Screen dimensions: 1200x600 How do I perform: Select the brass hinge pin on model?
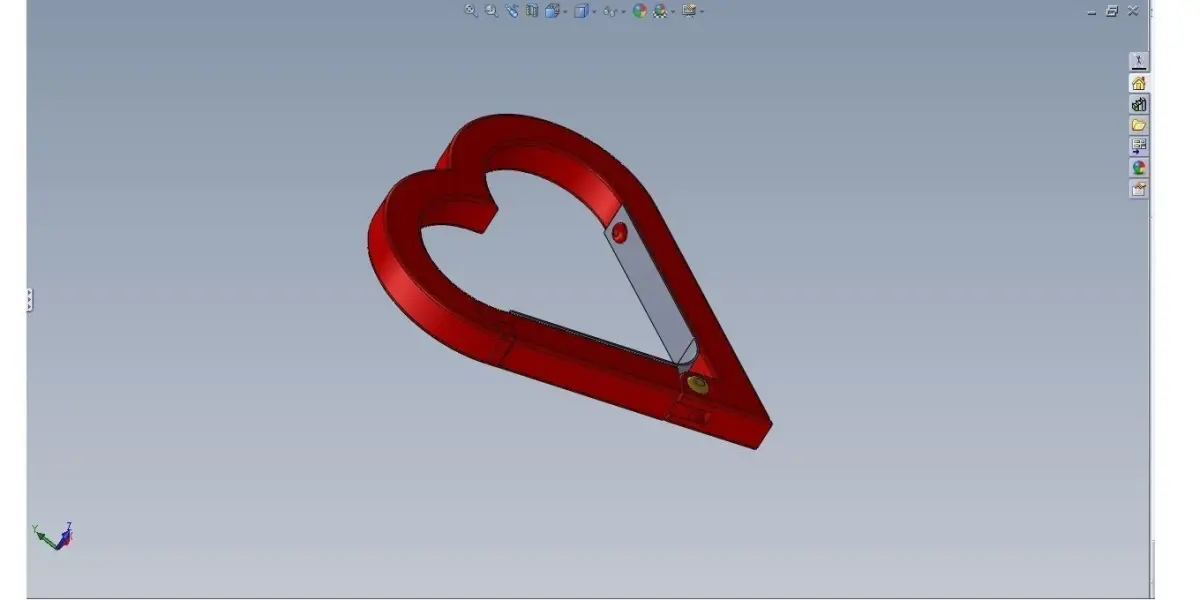click(697, 383)
